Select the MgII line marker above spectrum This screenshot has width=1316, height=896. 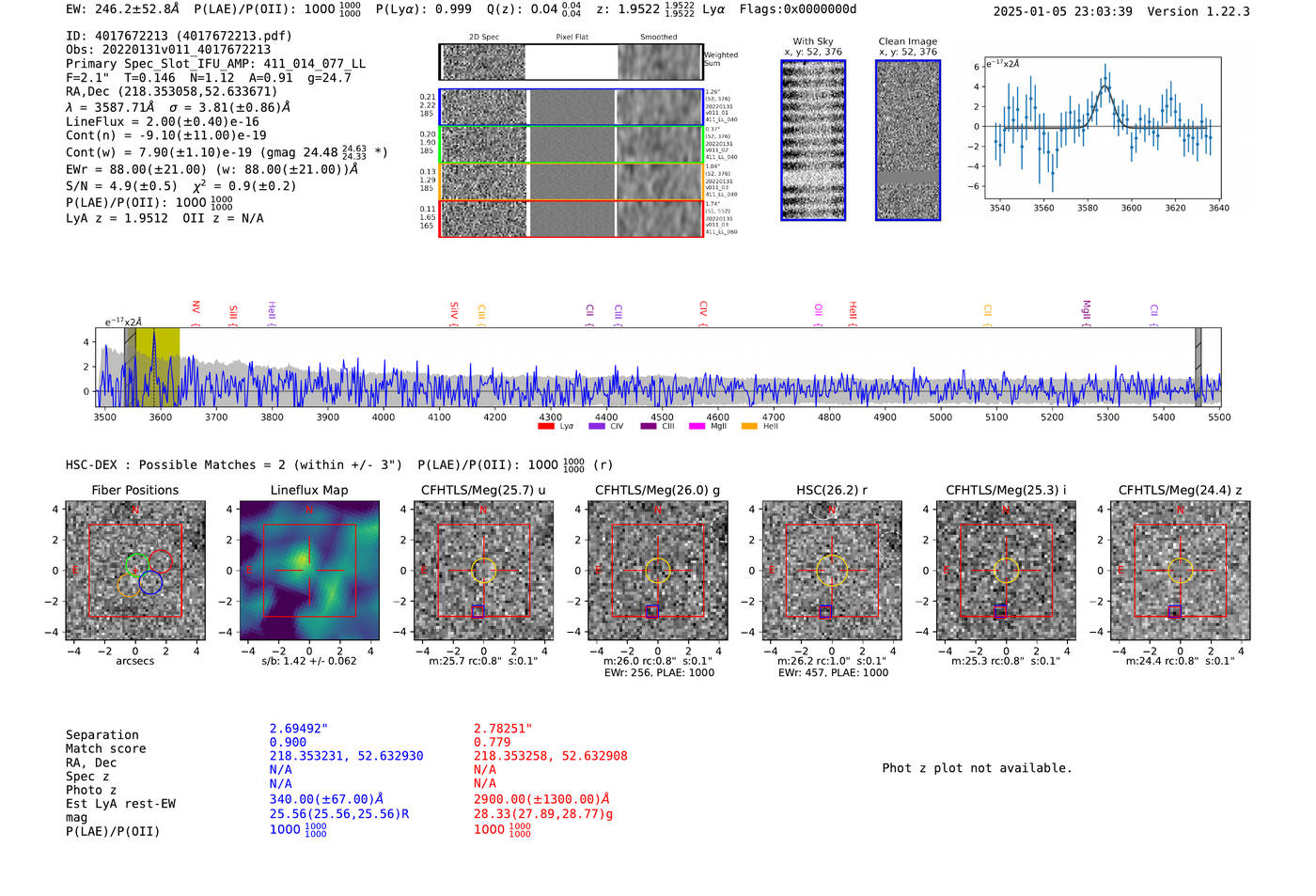click(x=1086, y=311)
